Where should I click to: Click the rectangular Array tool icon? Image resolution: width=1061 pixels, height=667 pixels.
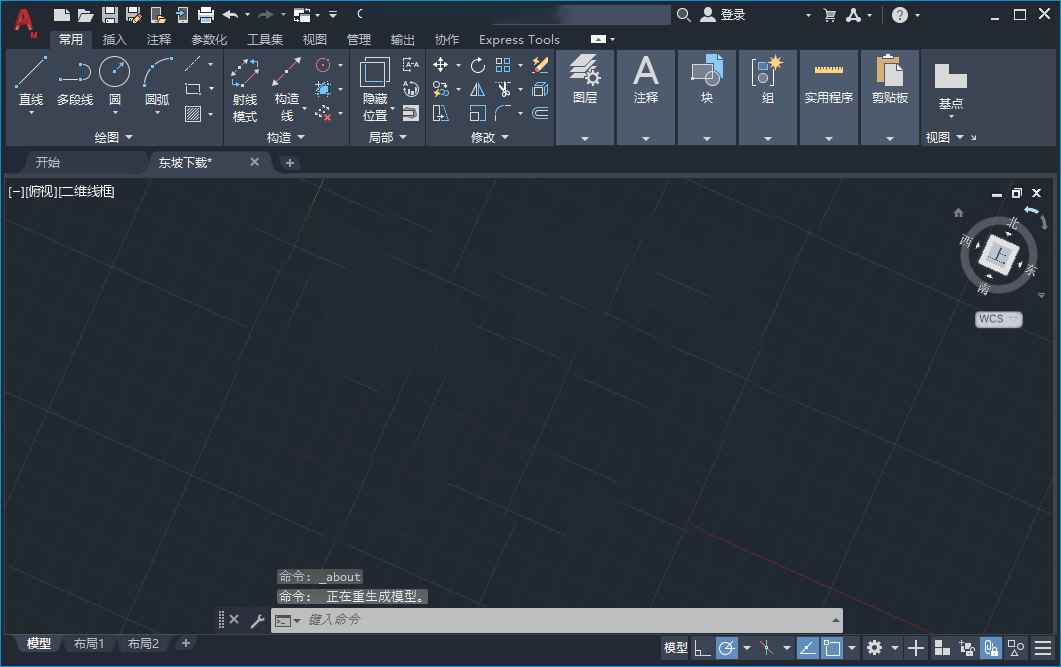point(503,65)
